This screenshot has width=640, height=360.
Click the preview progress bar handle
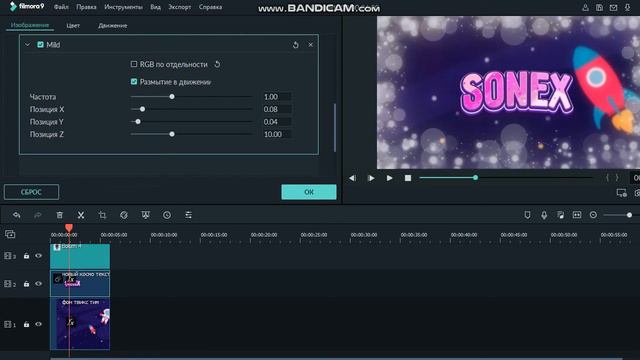coord(475,178)
